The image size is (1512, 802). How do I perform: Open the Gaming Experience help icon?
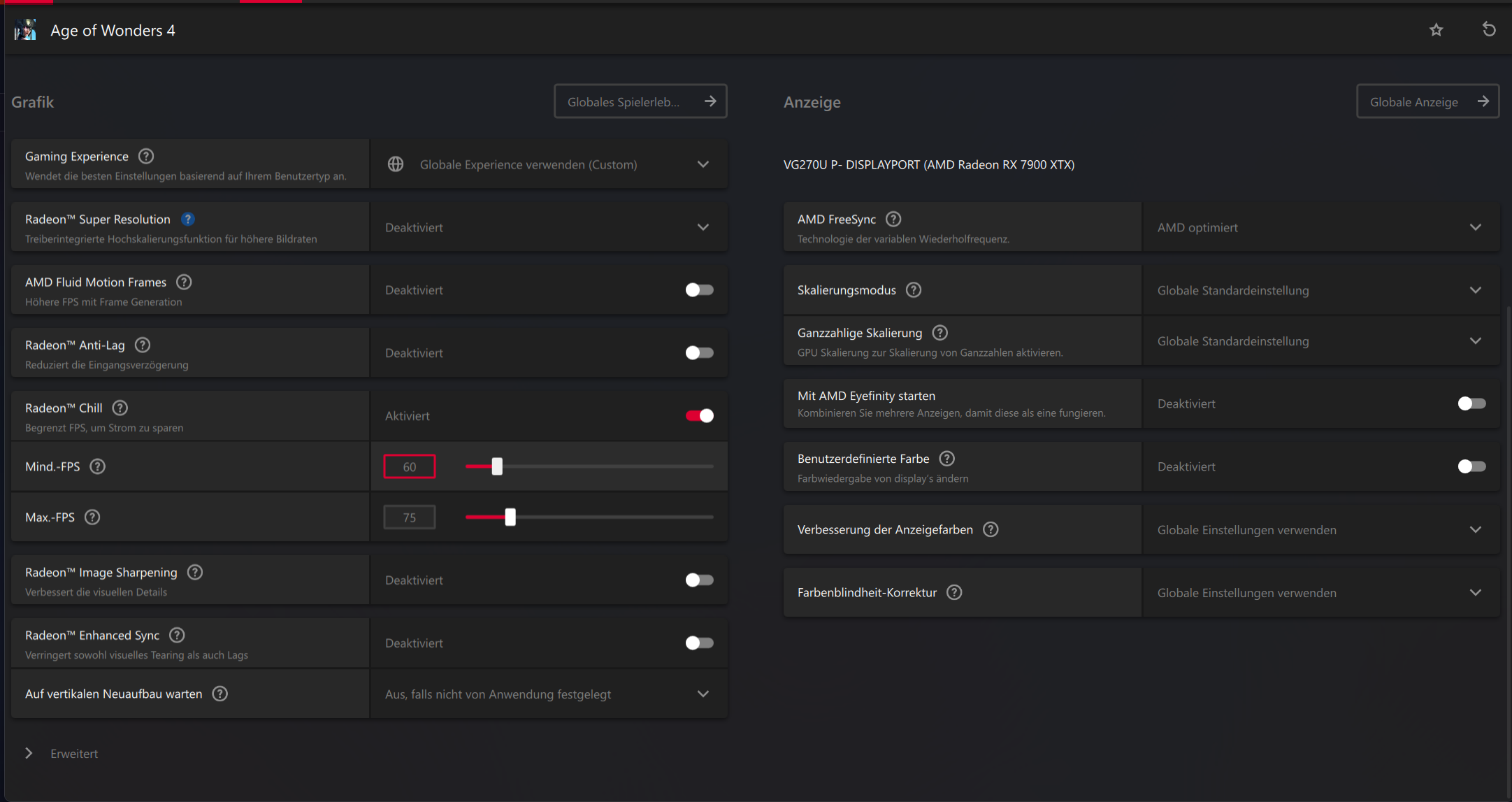145,156
